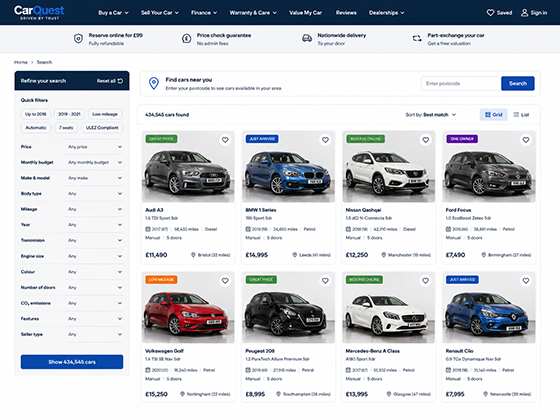
Task: Open Saved cars heart icon in header
Action: tap(490, 13)
